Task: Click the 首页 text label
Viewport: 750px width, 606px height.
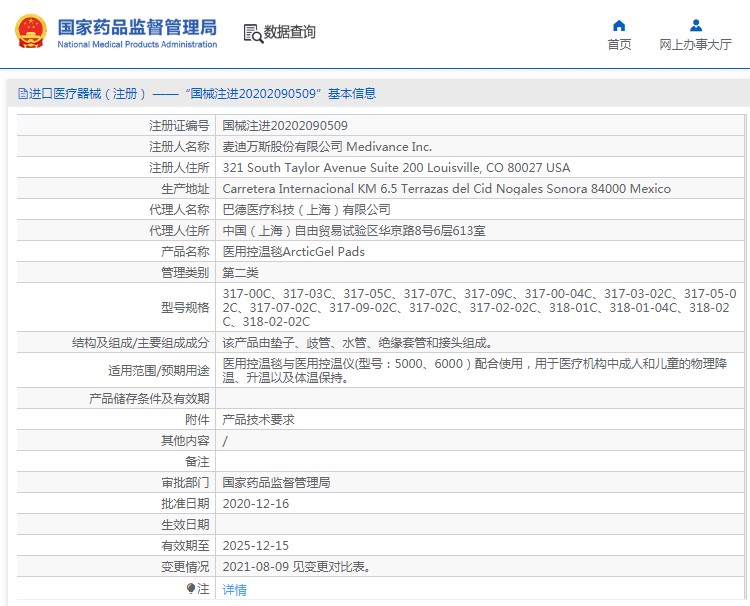Action: (619, 44)
